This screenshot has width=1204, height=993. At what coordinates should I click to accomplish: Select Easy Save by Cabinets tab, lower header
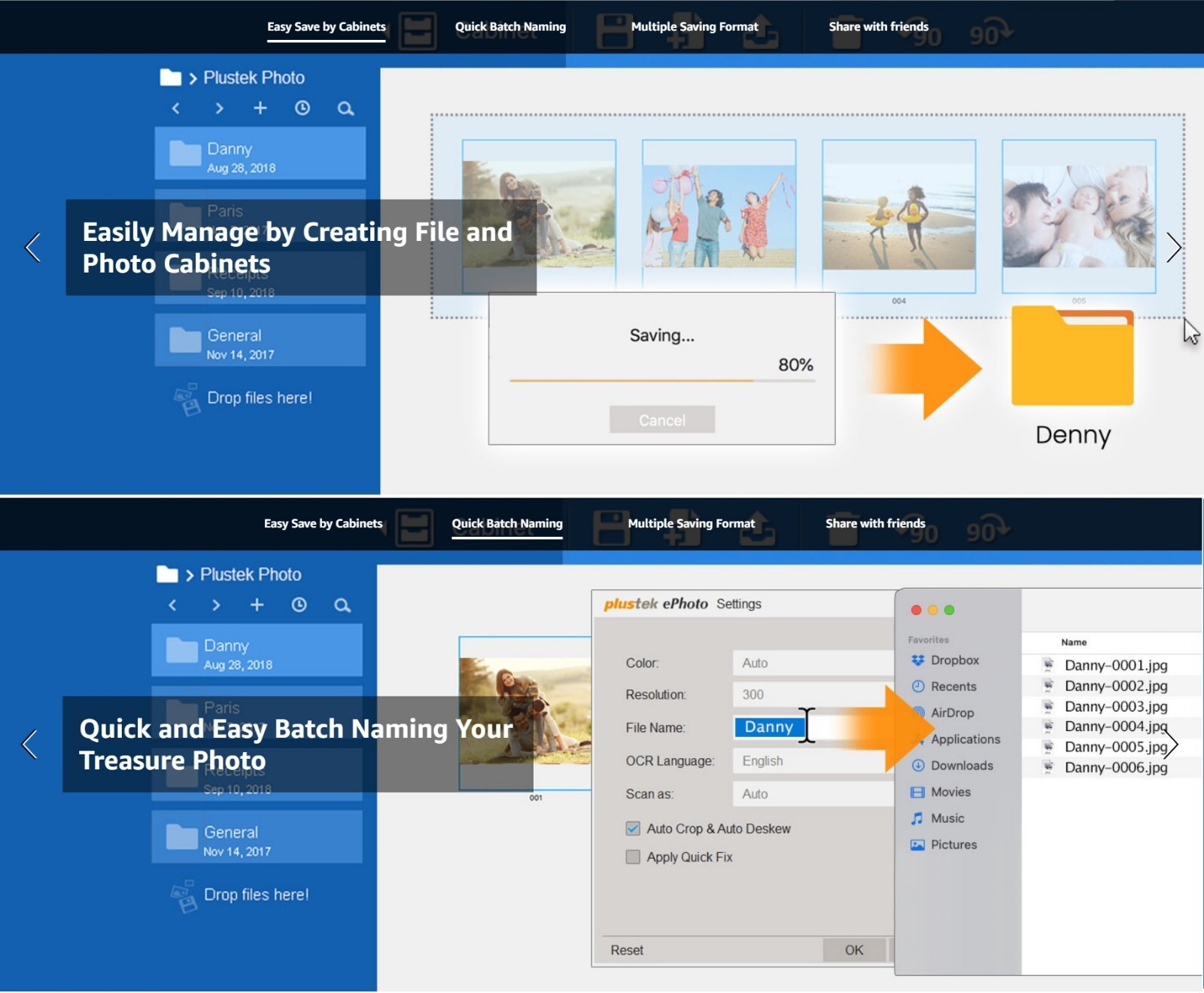click(324, 524)
